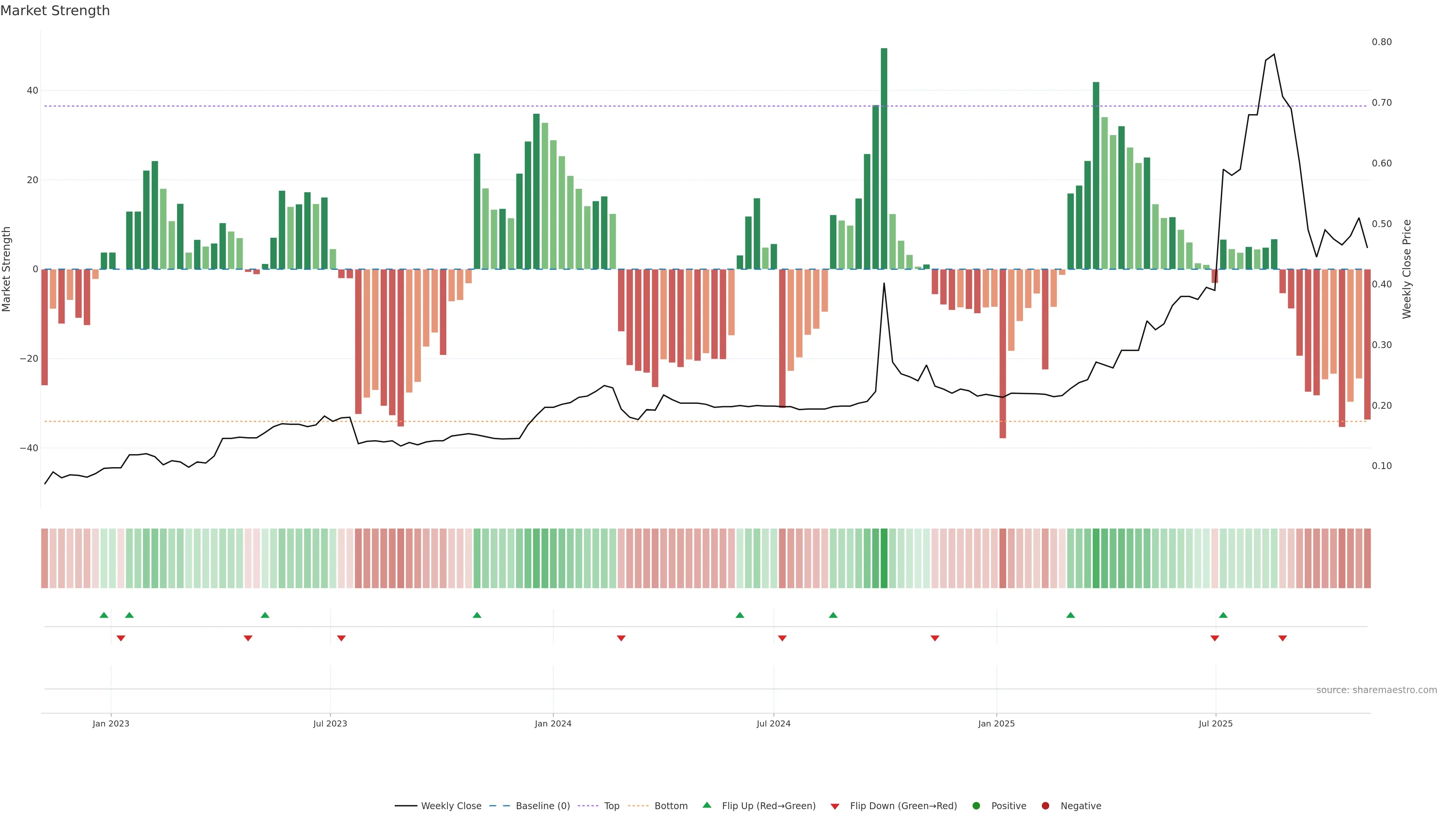Click the Market Strength chart title

[55, 11]
